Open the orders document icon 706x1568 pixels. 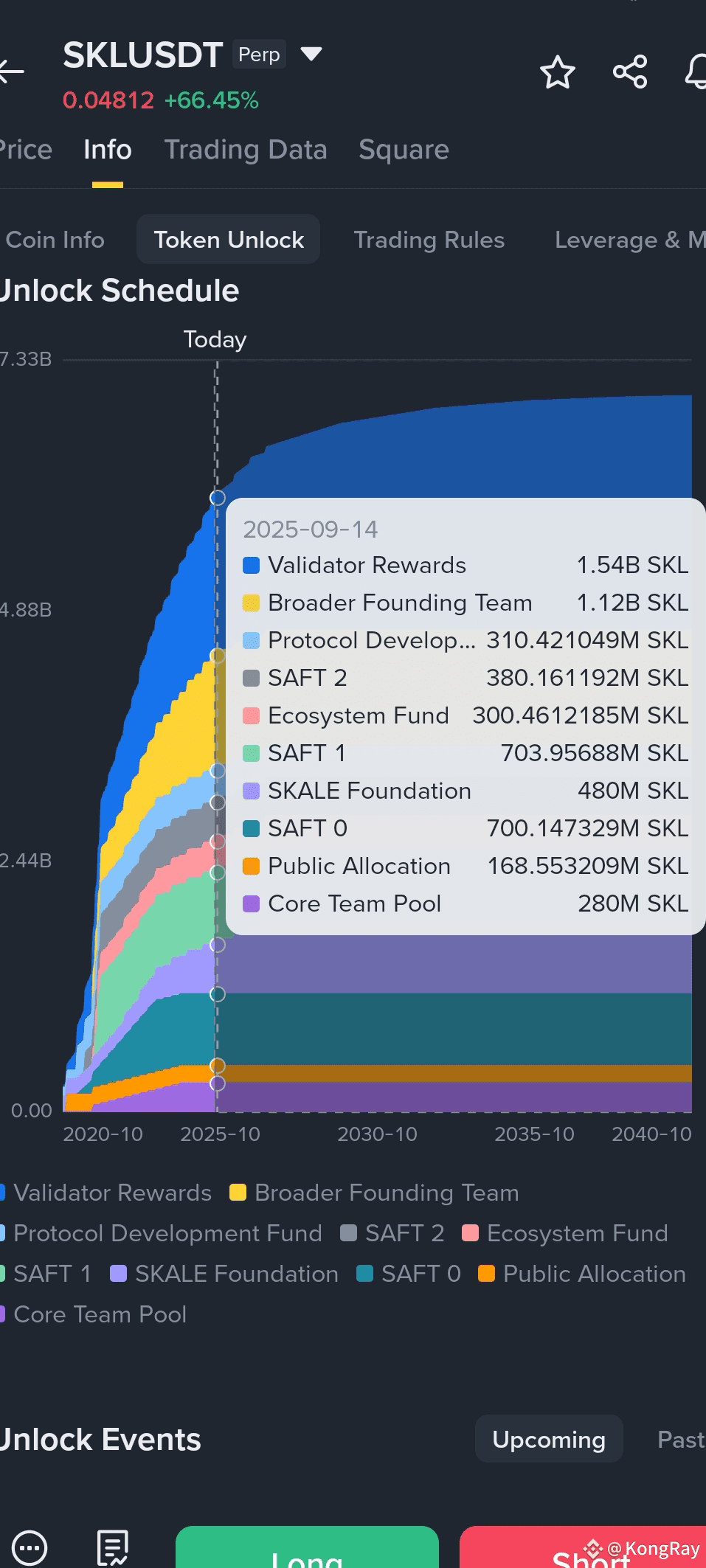click(x=113, y=1547)
